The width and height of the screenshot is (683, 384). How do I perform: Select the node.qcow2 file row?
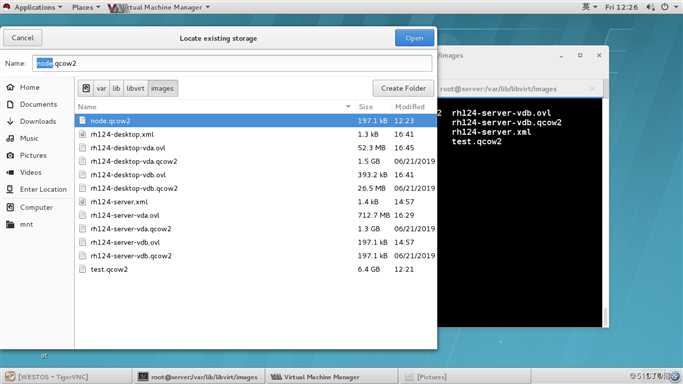256,121
